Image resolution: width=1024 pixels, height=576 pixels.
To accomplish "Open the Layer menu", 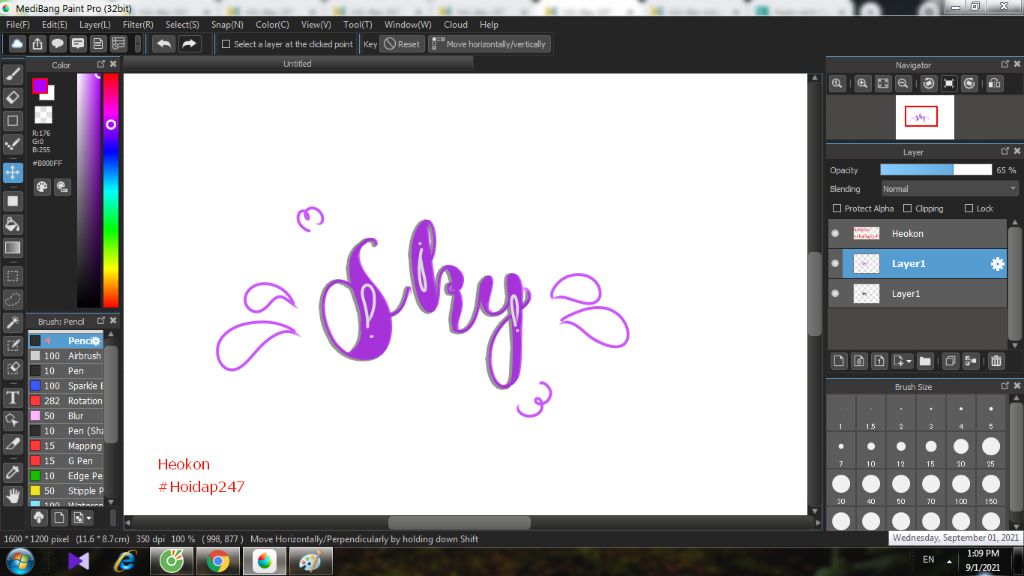I will point(95,24).
